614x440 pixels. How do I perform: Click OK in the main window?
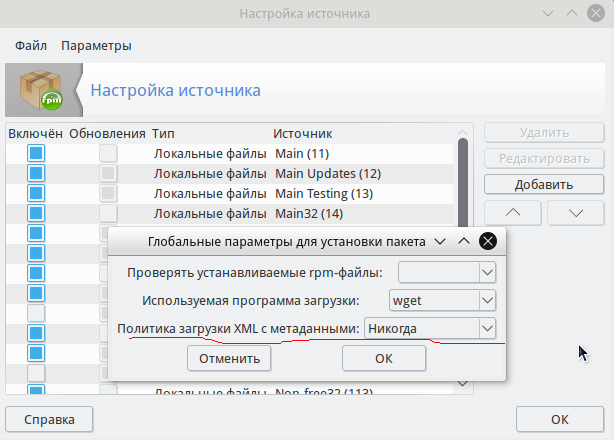coord(560,419)
